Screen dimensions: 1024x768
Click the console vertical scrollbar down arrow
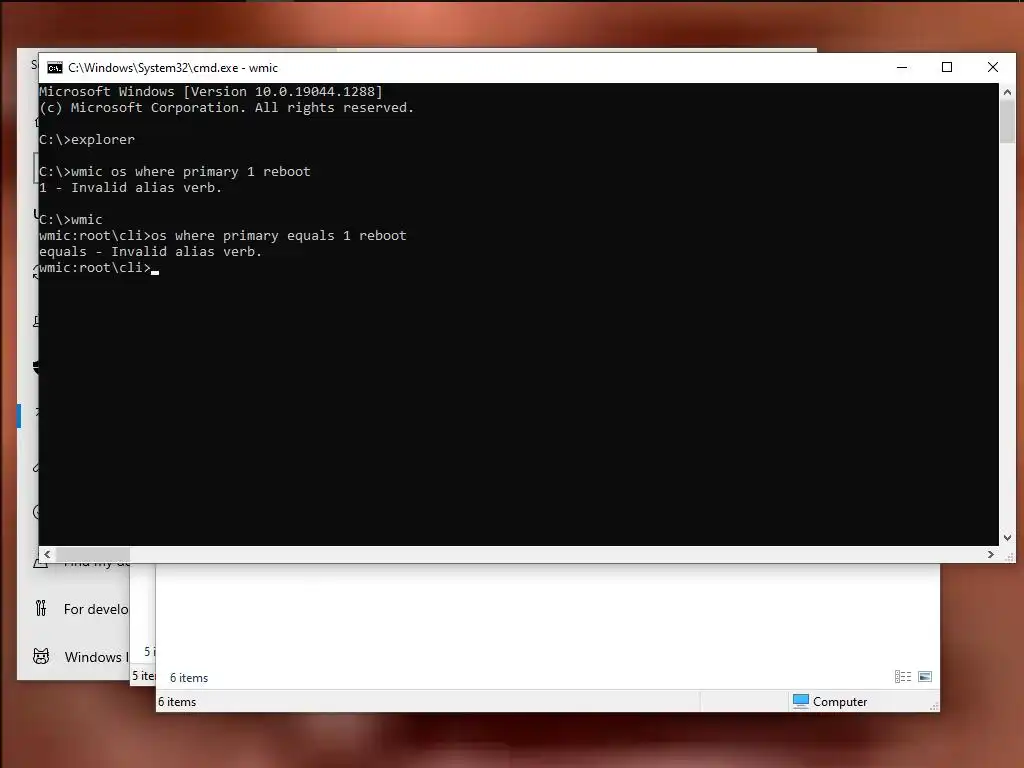click(1007, 538)
